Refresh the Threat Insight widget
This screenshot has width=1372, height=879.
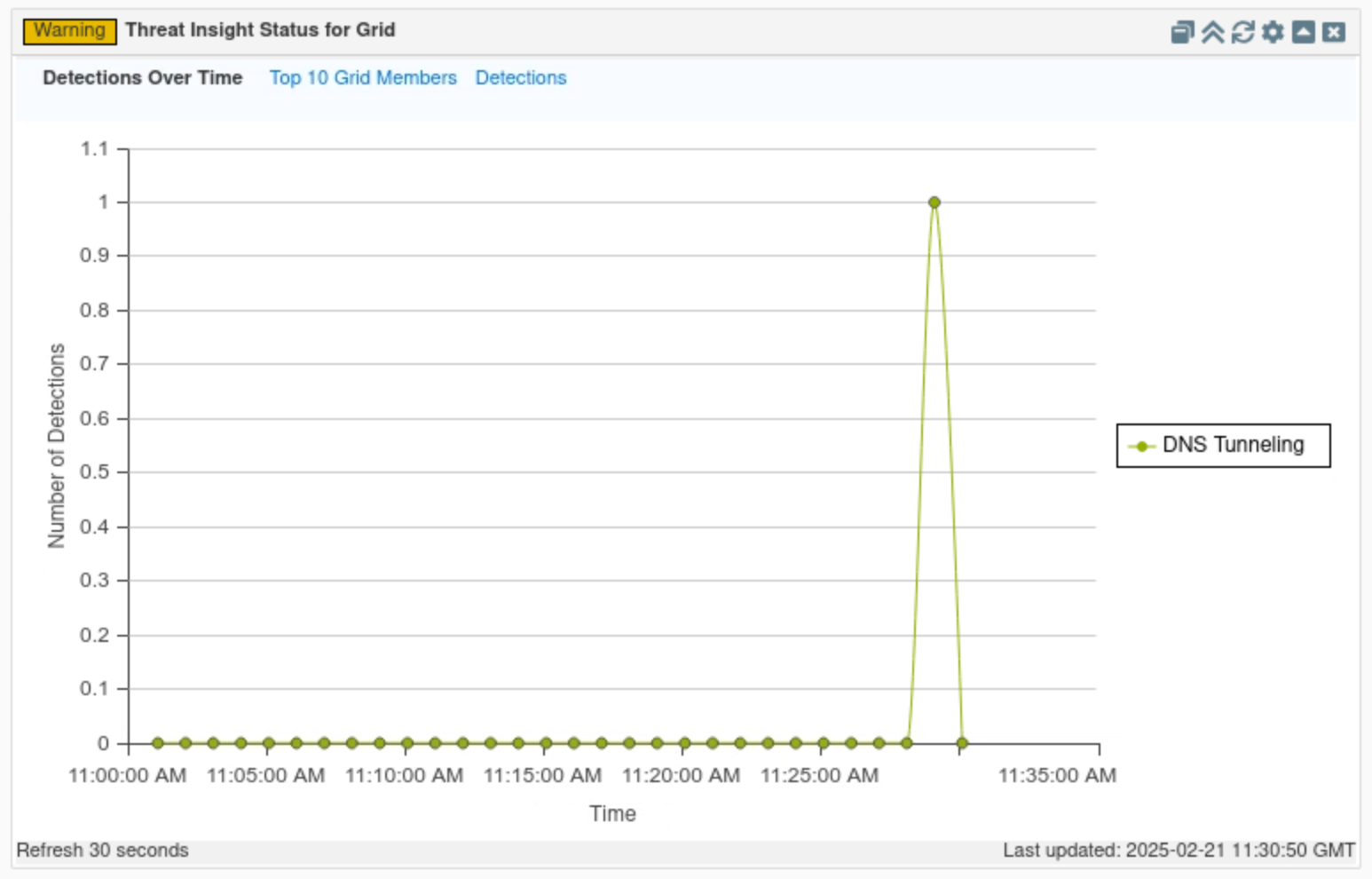click(1242, 33)
